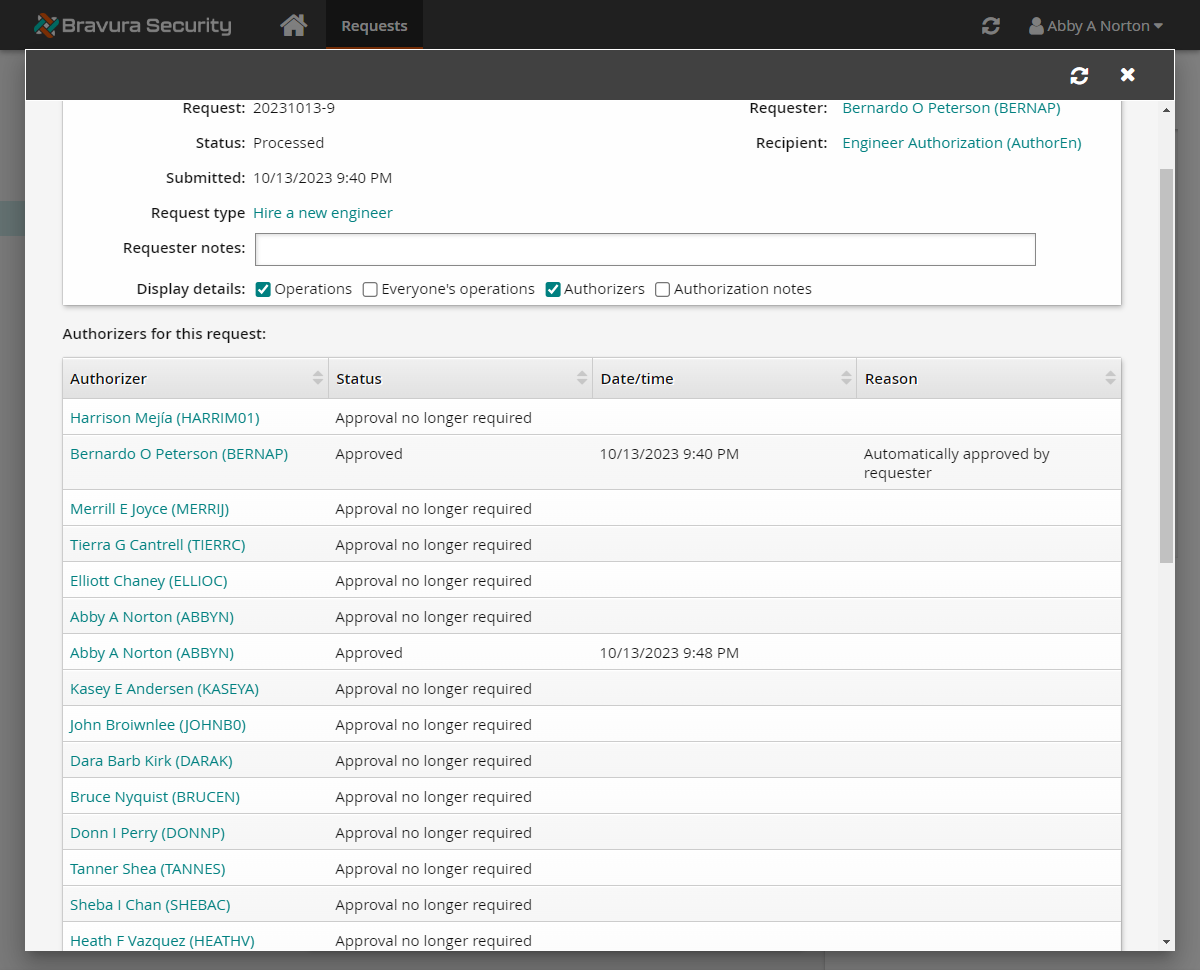Screen dimensions: 1200x970
Task: Click the home icon in the navigation bar
Action: [x=293, y=25]
